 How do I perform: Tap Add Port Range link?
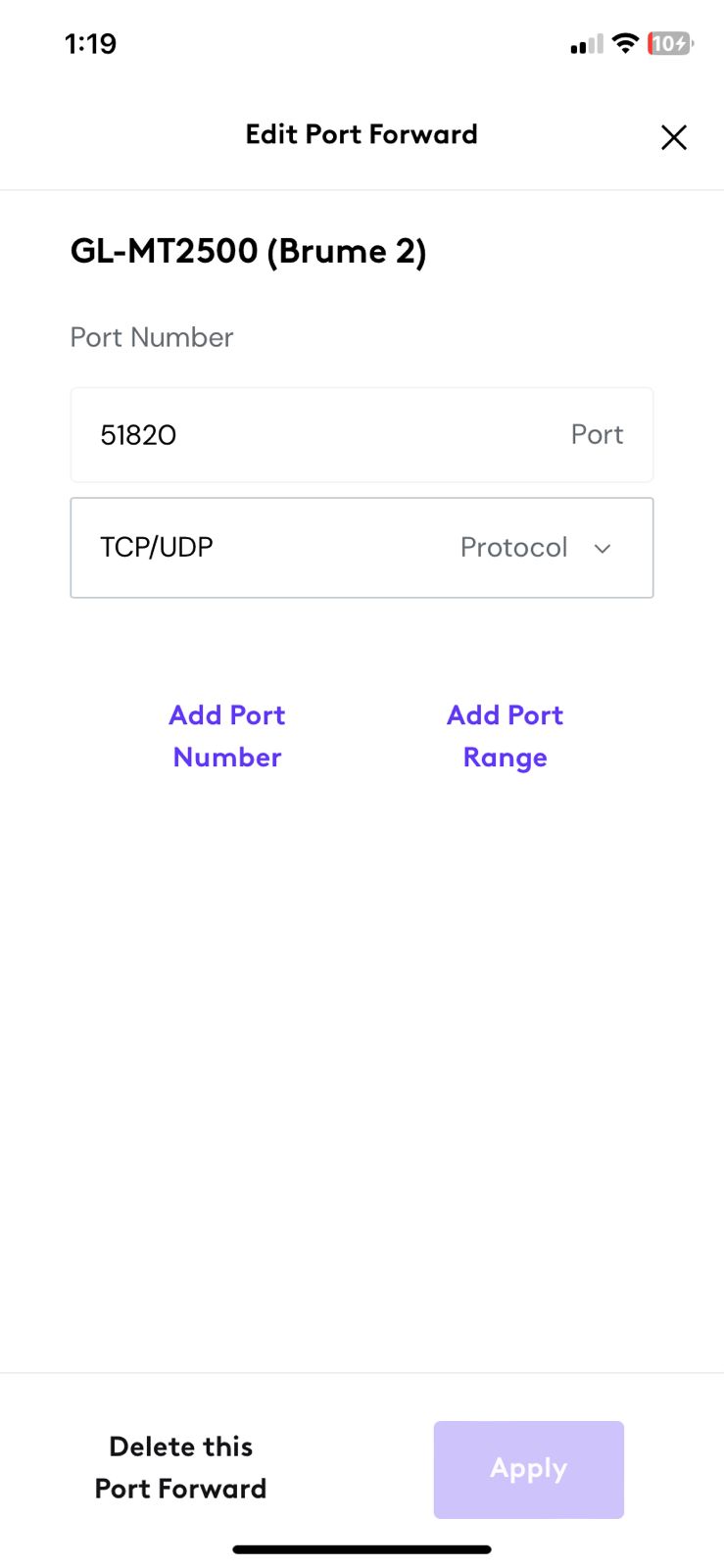tap(505, 736)
